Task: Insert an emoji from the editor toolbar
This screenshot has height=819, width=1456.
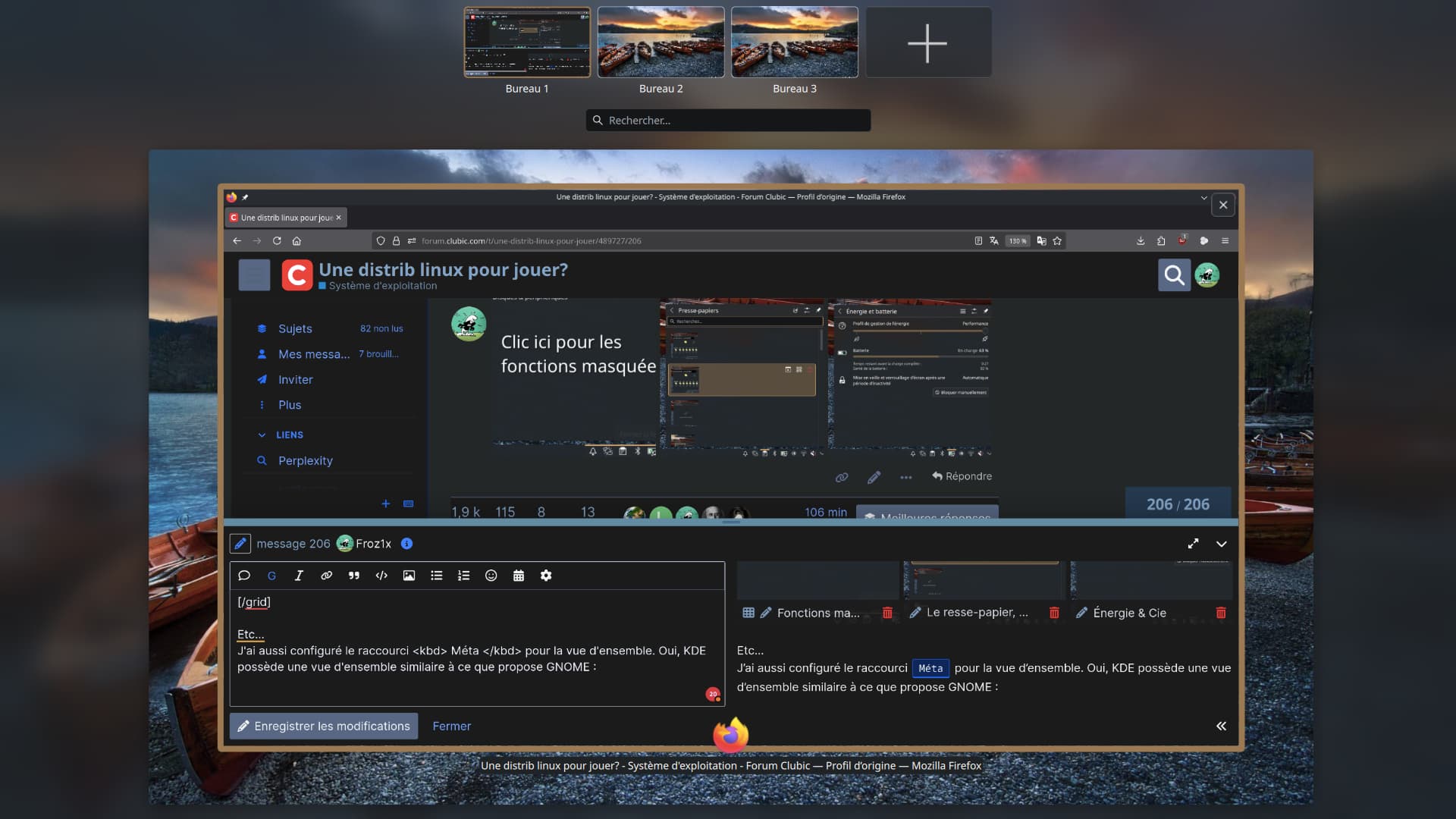Action: (x=491, y=576)
